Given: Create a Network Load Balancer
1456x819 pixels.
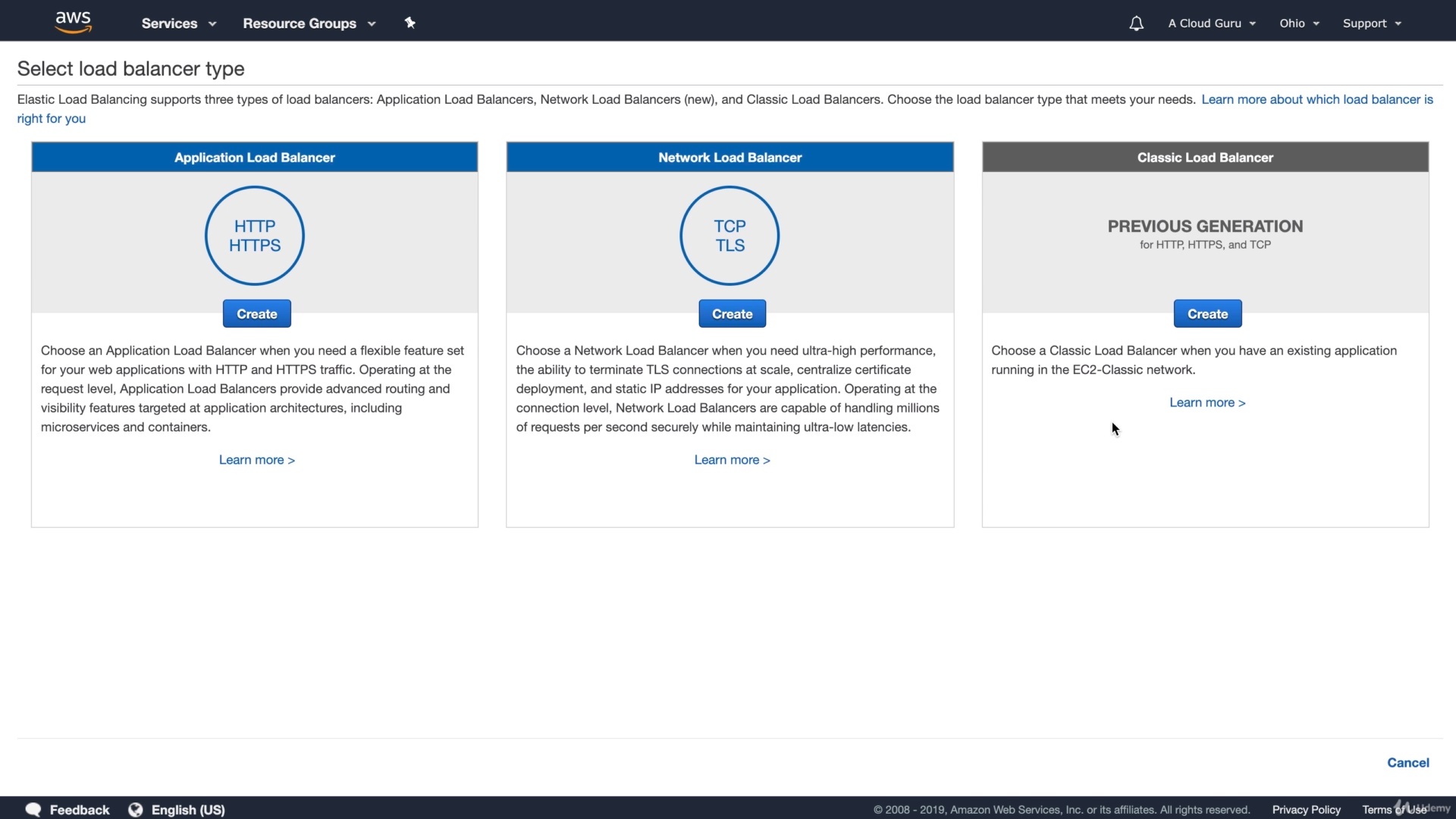Looking at the screenshot, I should [732, 314].
